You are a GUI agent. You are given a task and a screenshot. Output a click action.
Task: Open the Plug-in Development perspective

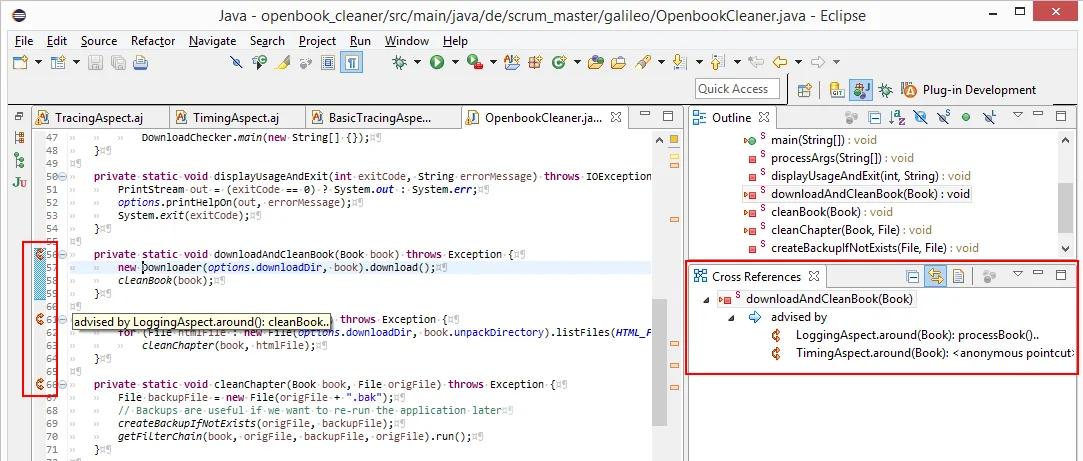970,89
